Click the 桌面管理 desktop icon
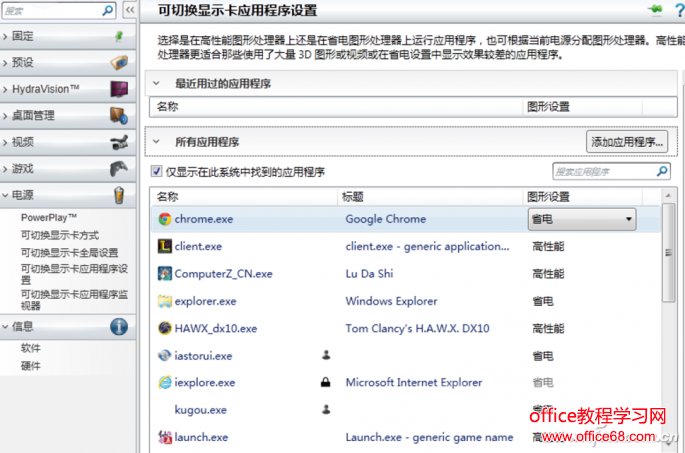 tap(119, 116)
